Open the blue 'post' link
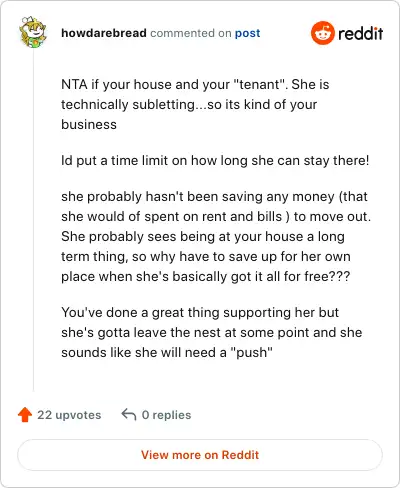 click(x=247, y=33)
